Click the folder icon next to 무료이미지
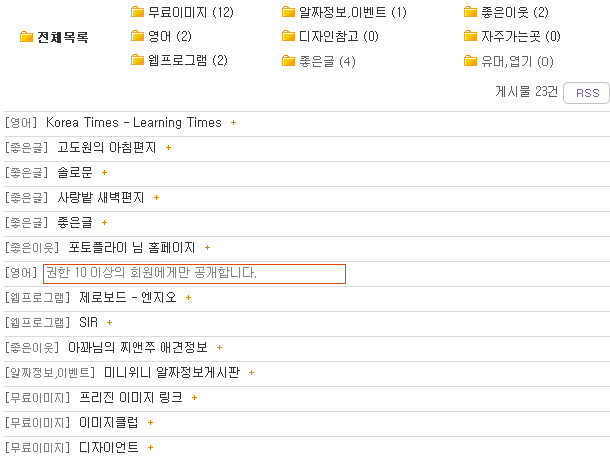610x460 pixels. pos(138,12)
